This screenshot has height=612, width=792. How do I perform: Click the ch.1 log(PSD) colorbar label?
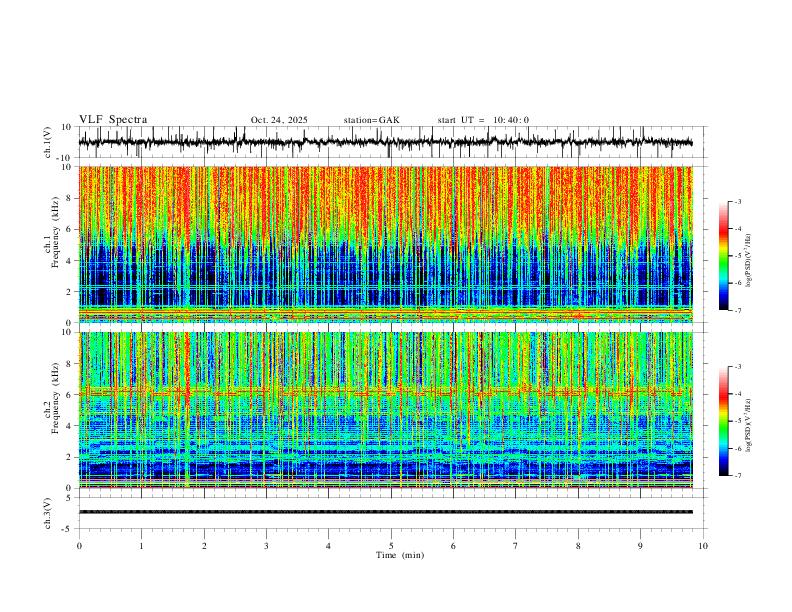pos(749,260)
